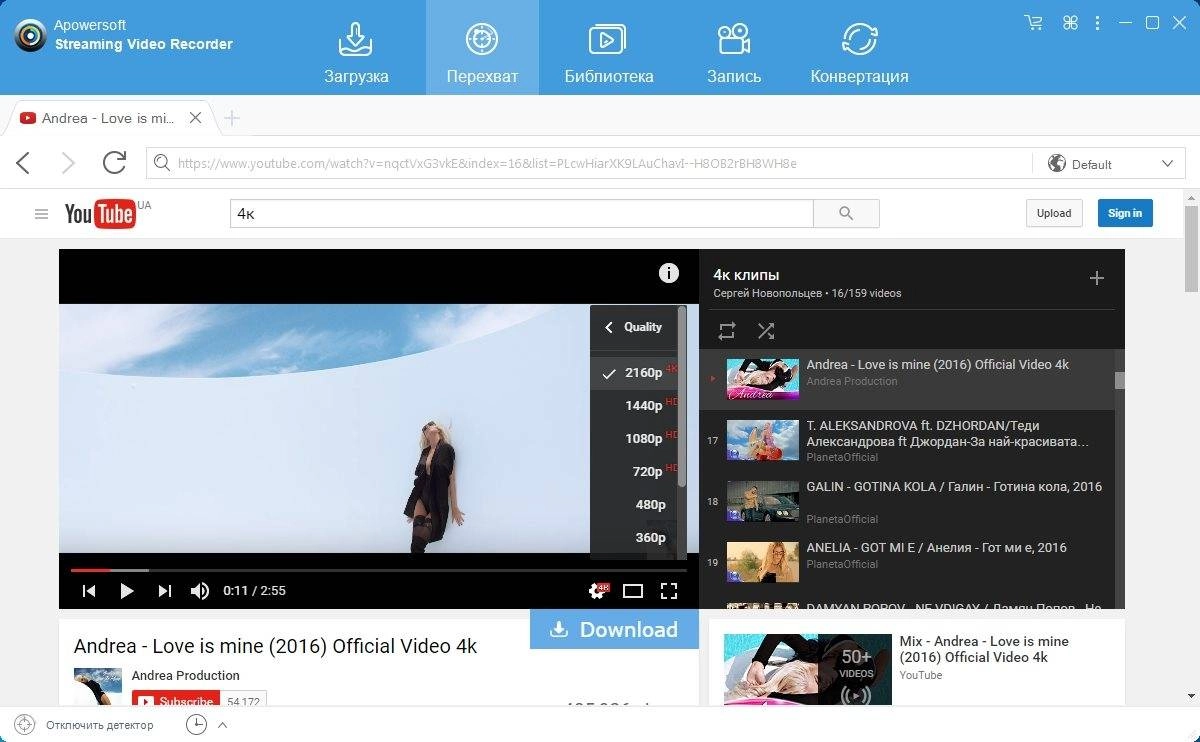Screen dimensions: 1200x742
Task: Skip to previous playlist video
Action: [x=89, y=591]
